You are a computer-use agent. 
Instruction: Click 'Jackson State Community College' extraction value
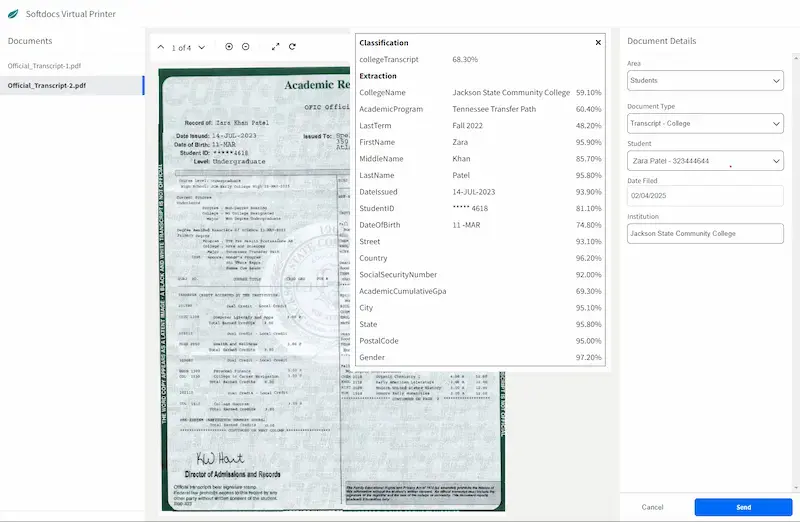[x=511, y=92]
